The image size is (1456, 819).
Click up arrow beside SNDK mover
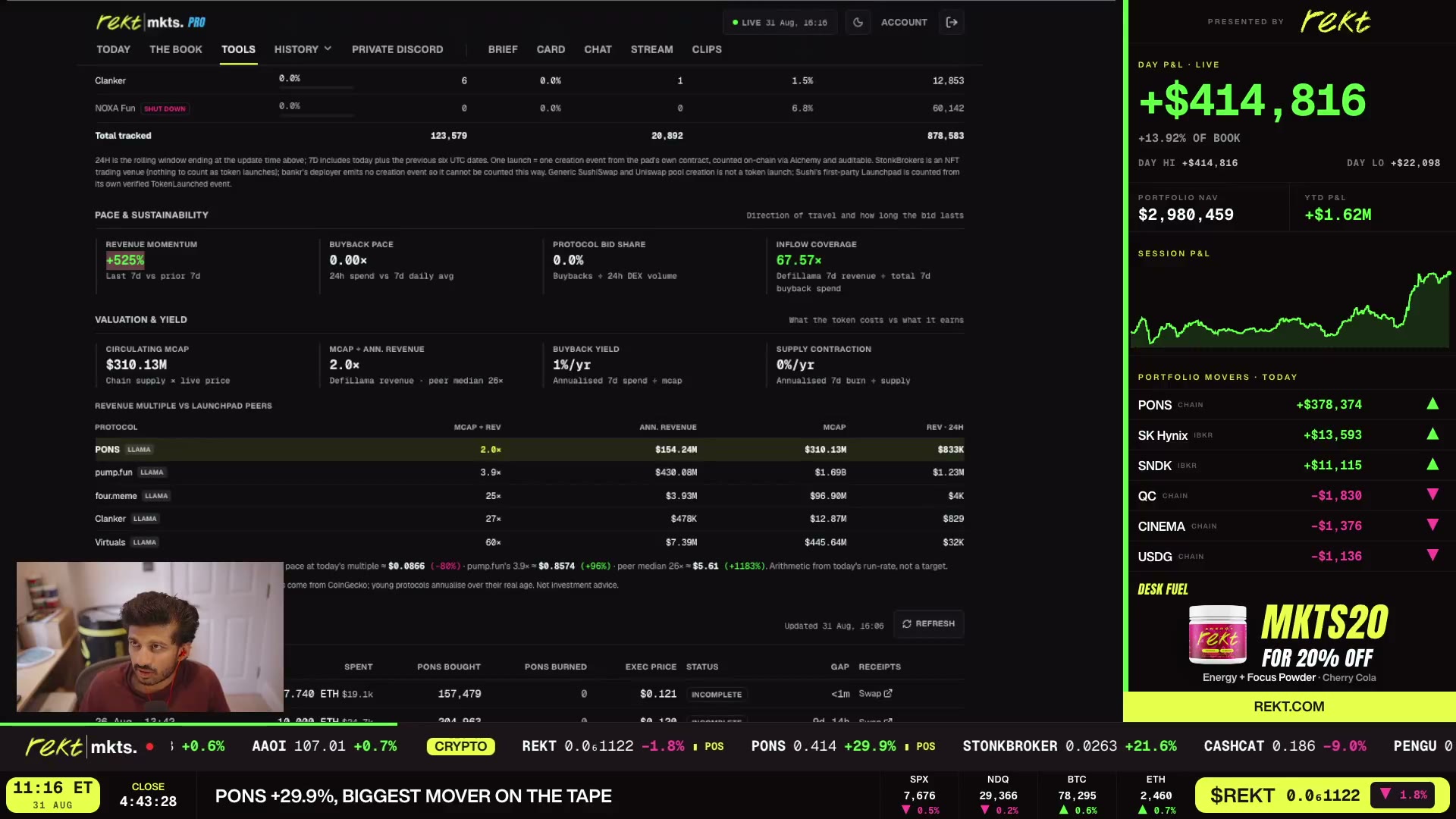(1432, 465)
